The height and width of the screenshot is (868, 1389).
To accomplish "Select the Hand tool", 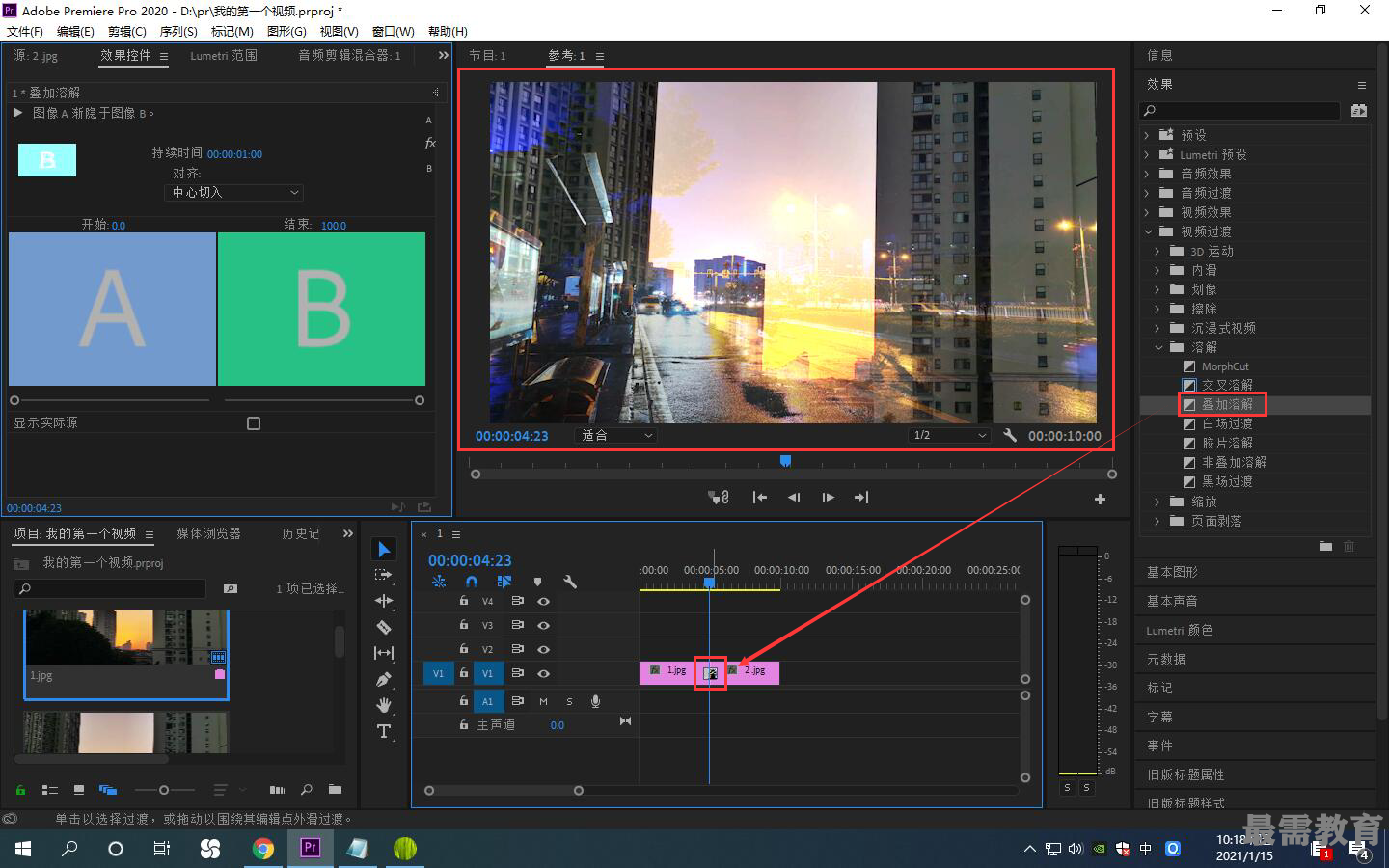I will point(384,705).
